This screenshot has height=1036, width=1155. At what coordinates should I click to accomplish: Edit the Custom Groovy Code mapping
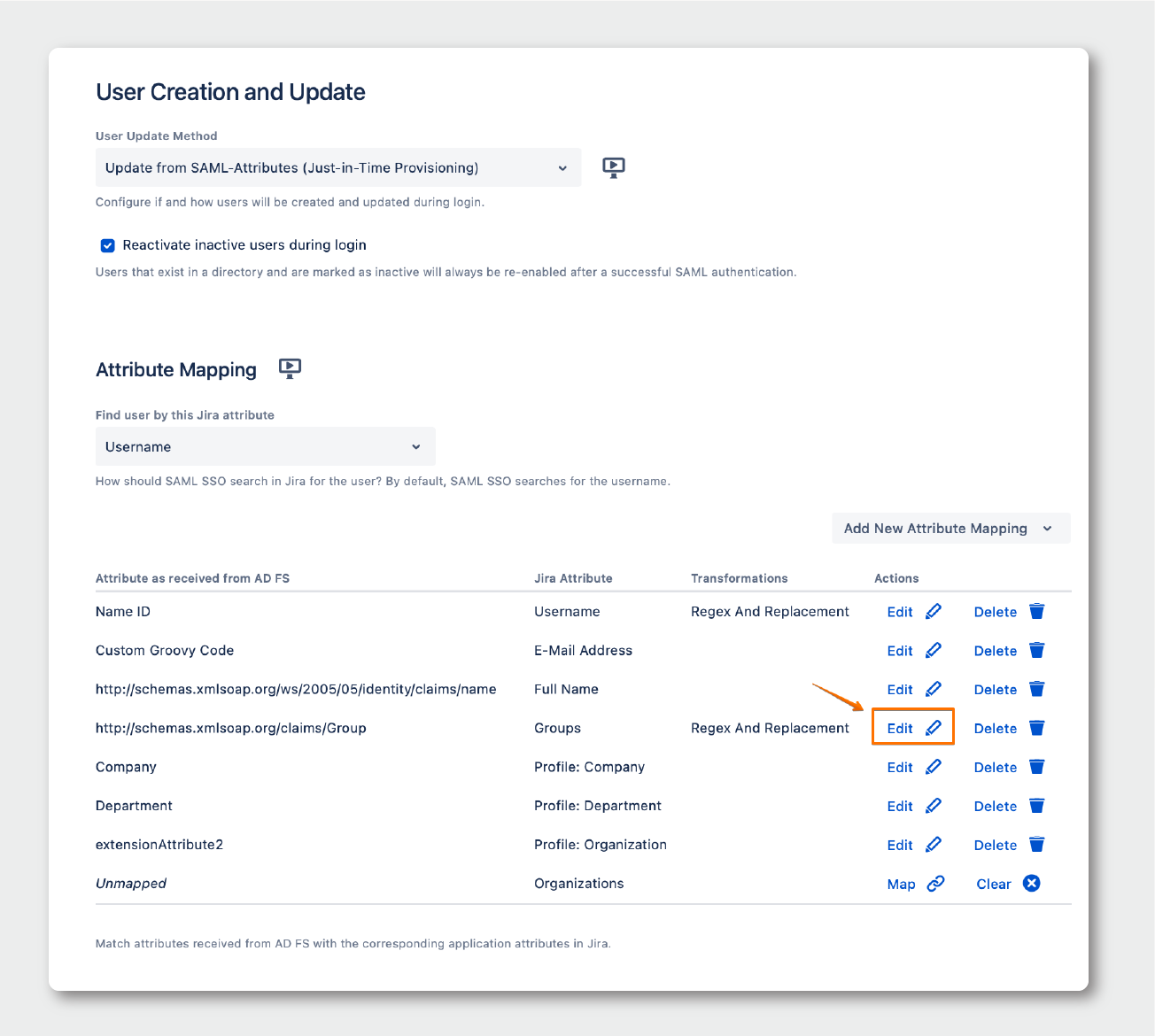click(x=900, y=651)
